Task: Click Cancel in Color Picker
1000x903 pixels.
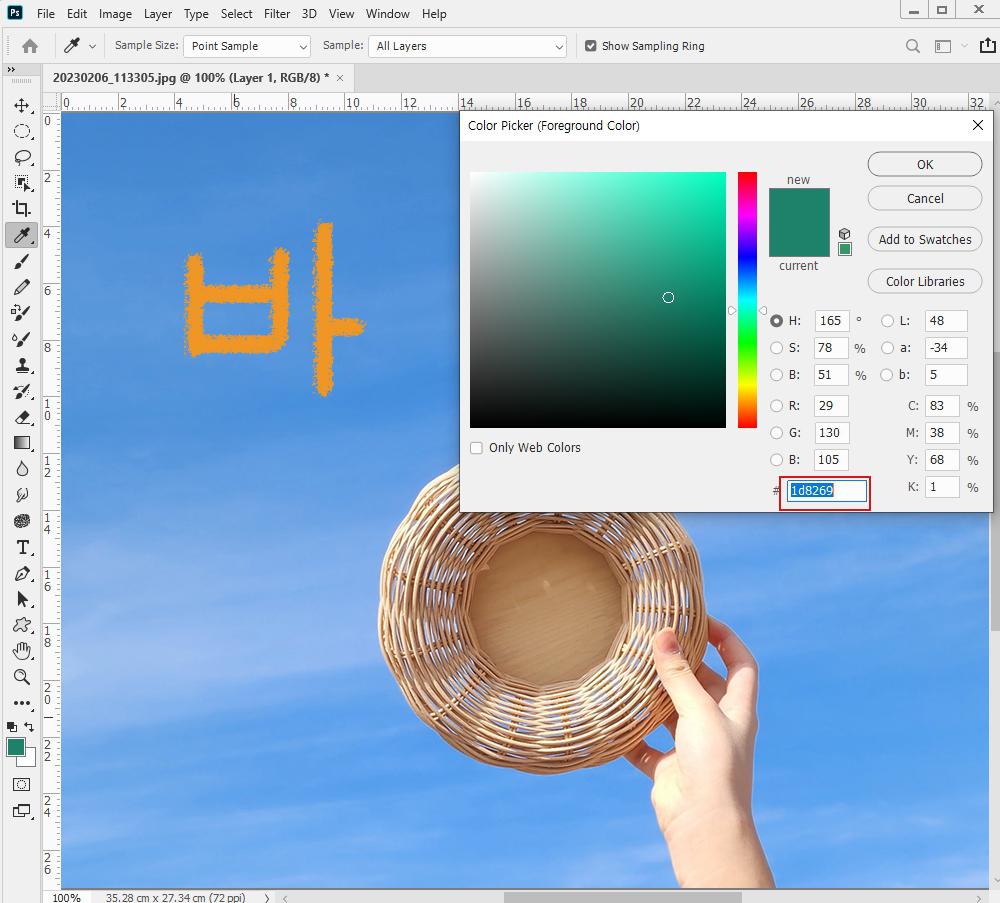Action: click(x=925, y=198)
